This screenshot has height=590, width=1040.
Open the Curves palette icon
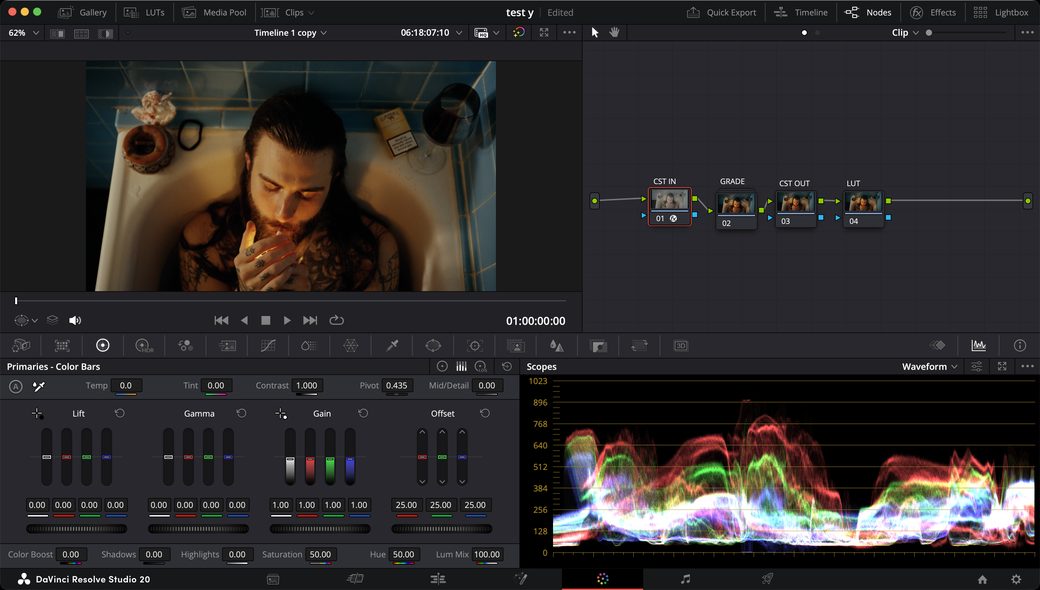[x=268, y=345]
